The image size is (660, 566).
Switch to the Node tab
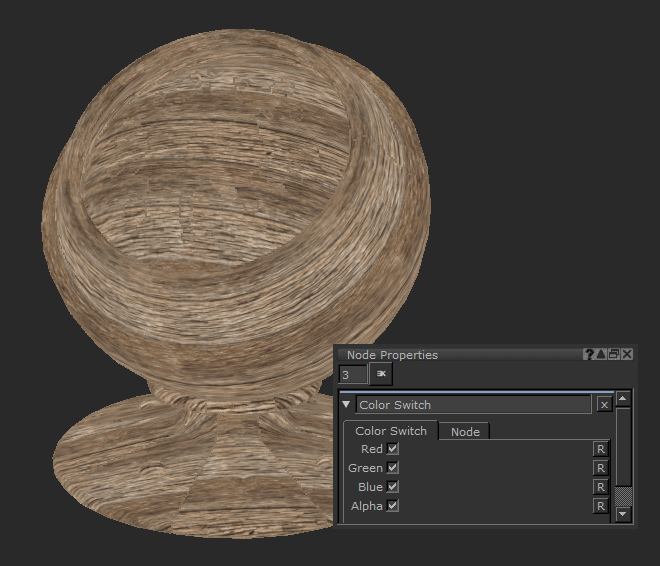point(464,432)
